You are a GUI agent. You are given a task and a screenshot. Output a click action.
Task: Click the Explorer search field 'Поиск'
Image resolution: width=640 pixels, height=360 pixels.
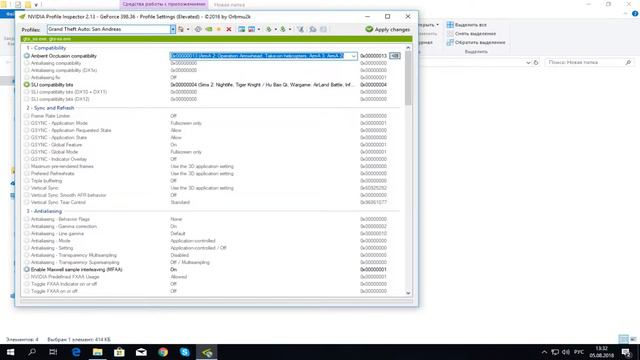tap(585, 62)
